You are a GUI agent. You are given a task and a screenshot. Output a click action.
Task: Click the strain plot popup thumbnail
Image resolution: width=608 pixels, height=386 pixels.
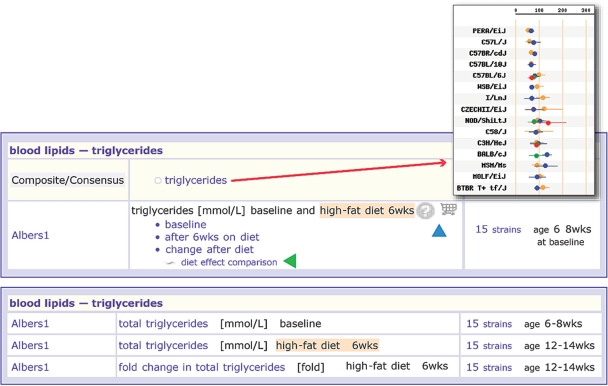point(524,100)
